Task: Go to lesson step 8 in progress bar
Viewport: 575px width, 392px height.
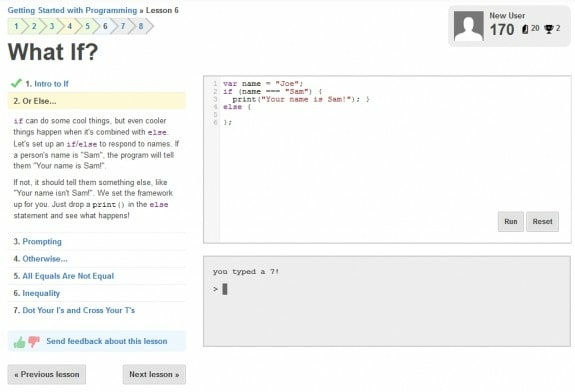Action: point(141,26)
